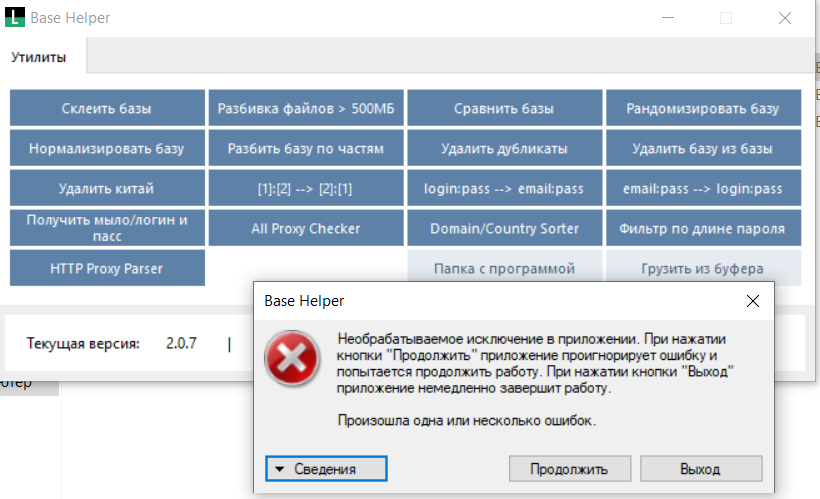Screen dimensions: 820x499
Task: Open the HTTP Proxy Parser
Action: (x=106, y=269)
